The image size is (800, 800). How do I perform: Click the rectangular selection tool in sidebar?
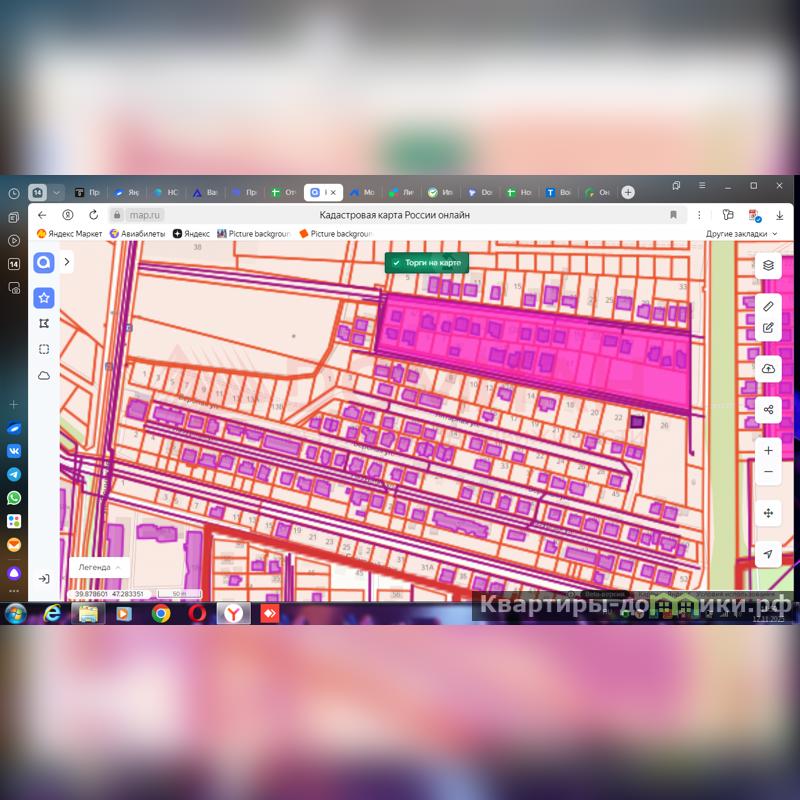click(x=44, y=349)
